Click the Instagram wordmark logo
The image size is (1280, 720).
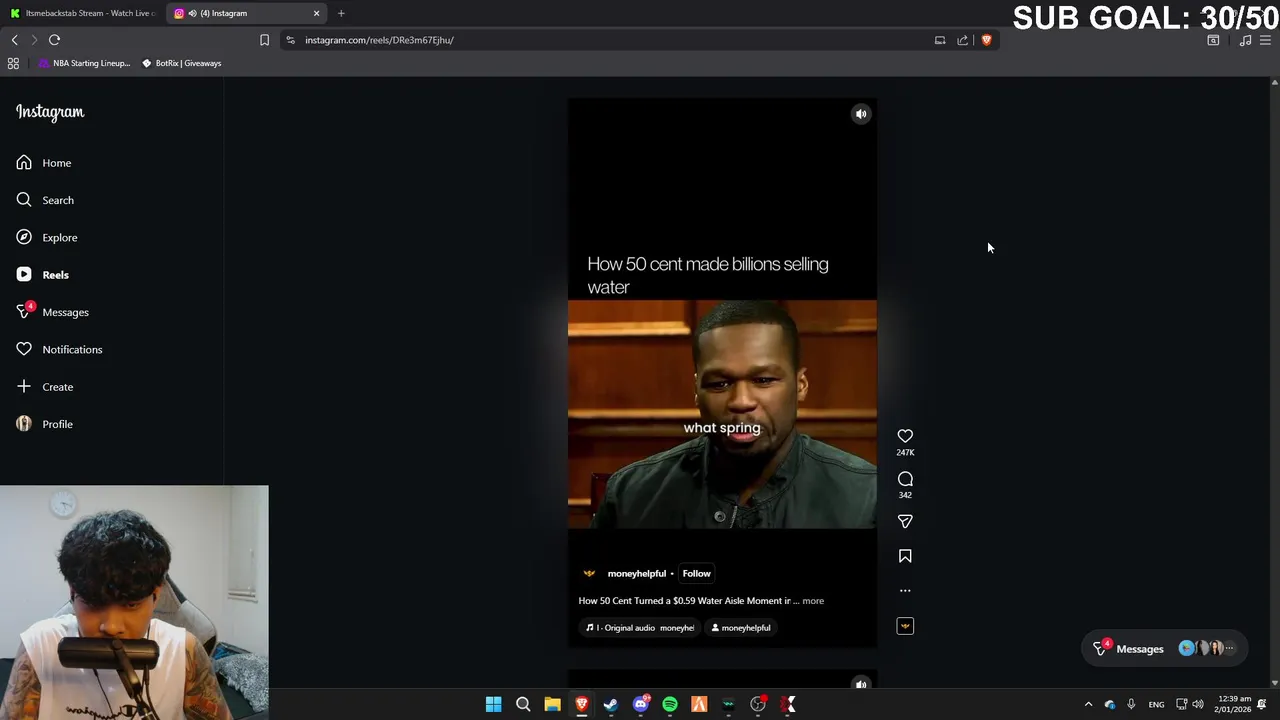pos(50,112)
